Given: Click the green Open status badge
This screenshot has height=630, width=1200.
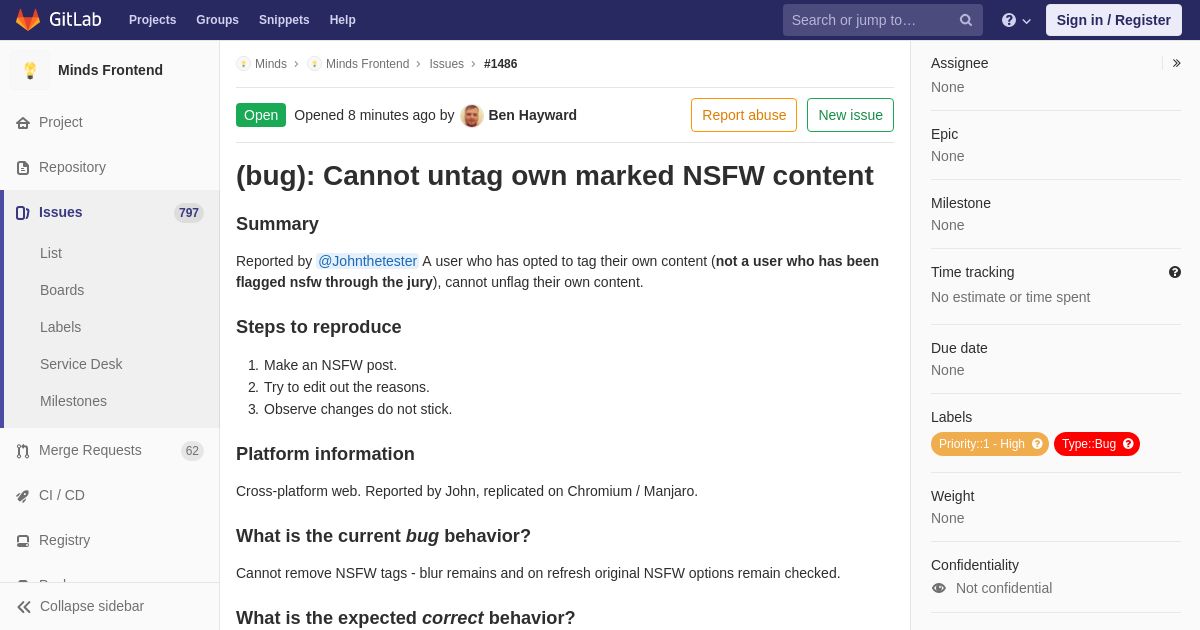Looking at the screenshot, I should pos(261,115).
